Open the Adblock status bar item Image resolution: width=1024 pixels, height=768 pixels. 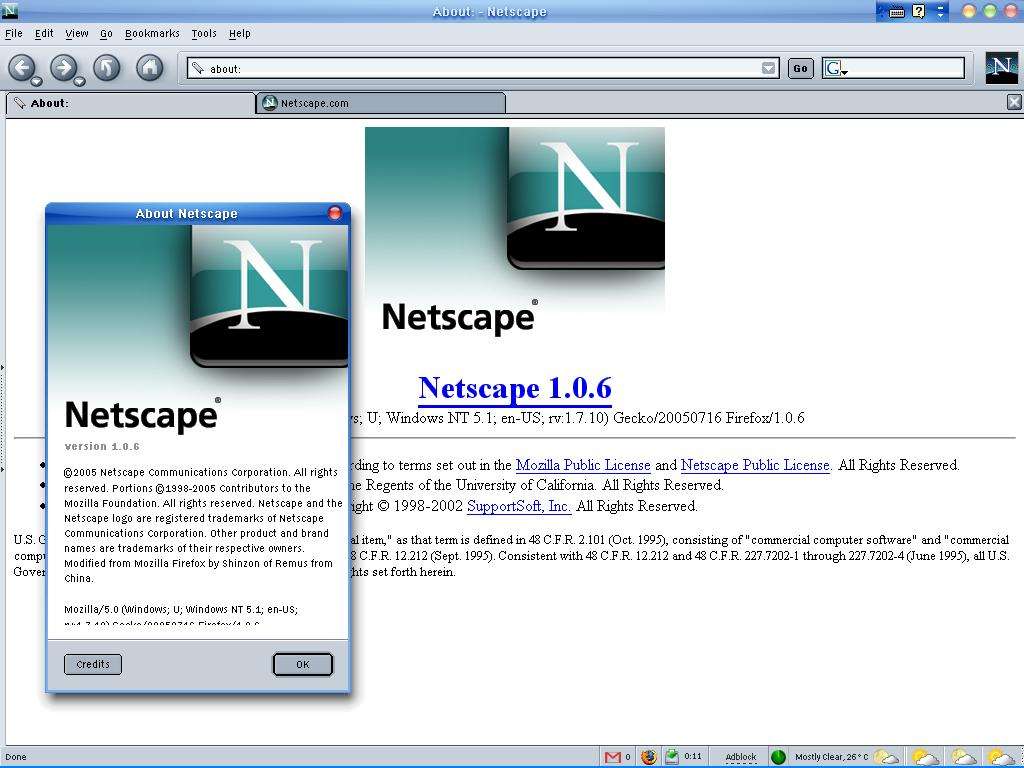741,757
